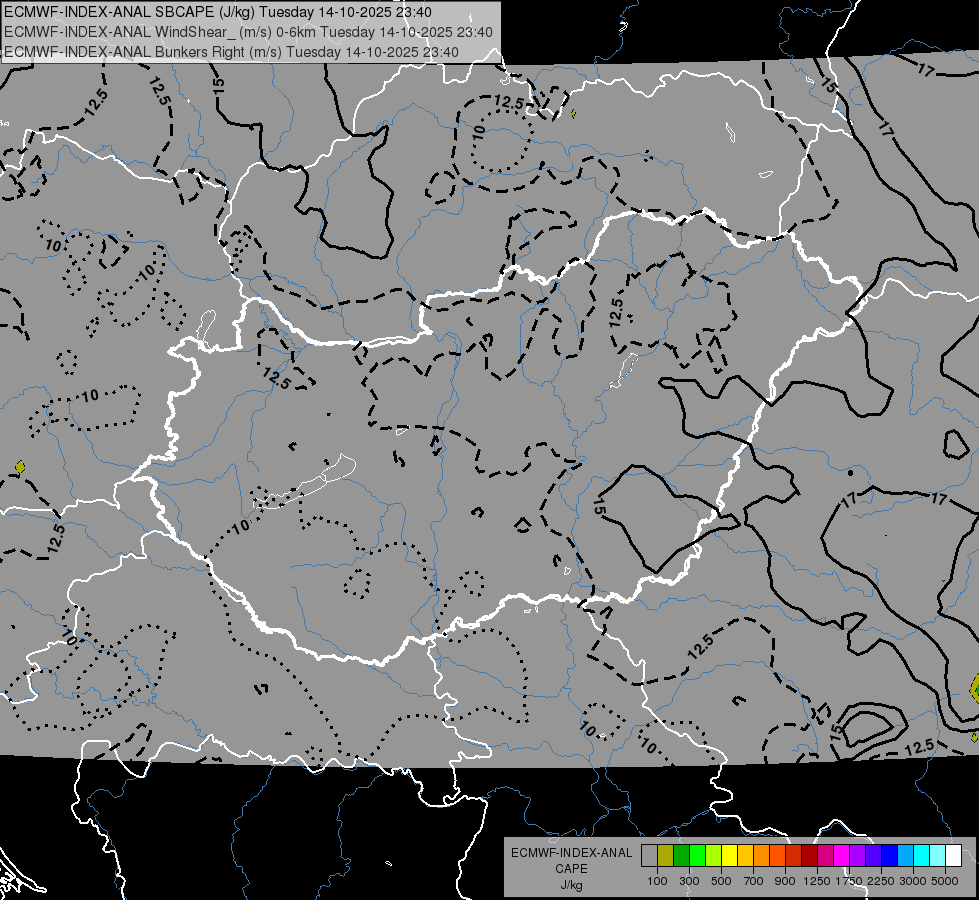Select the pure blue legend swatch
Image resolution: width=979 pixels, height=900 pixels.
(x=890, y=855)
